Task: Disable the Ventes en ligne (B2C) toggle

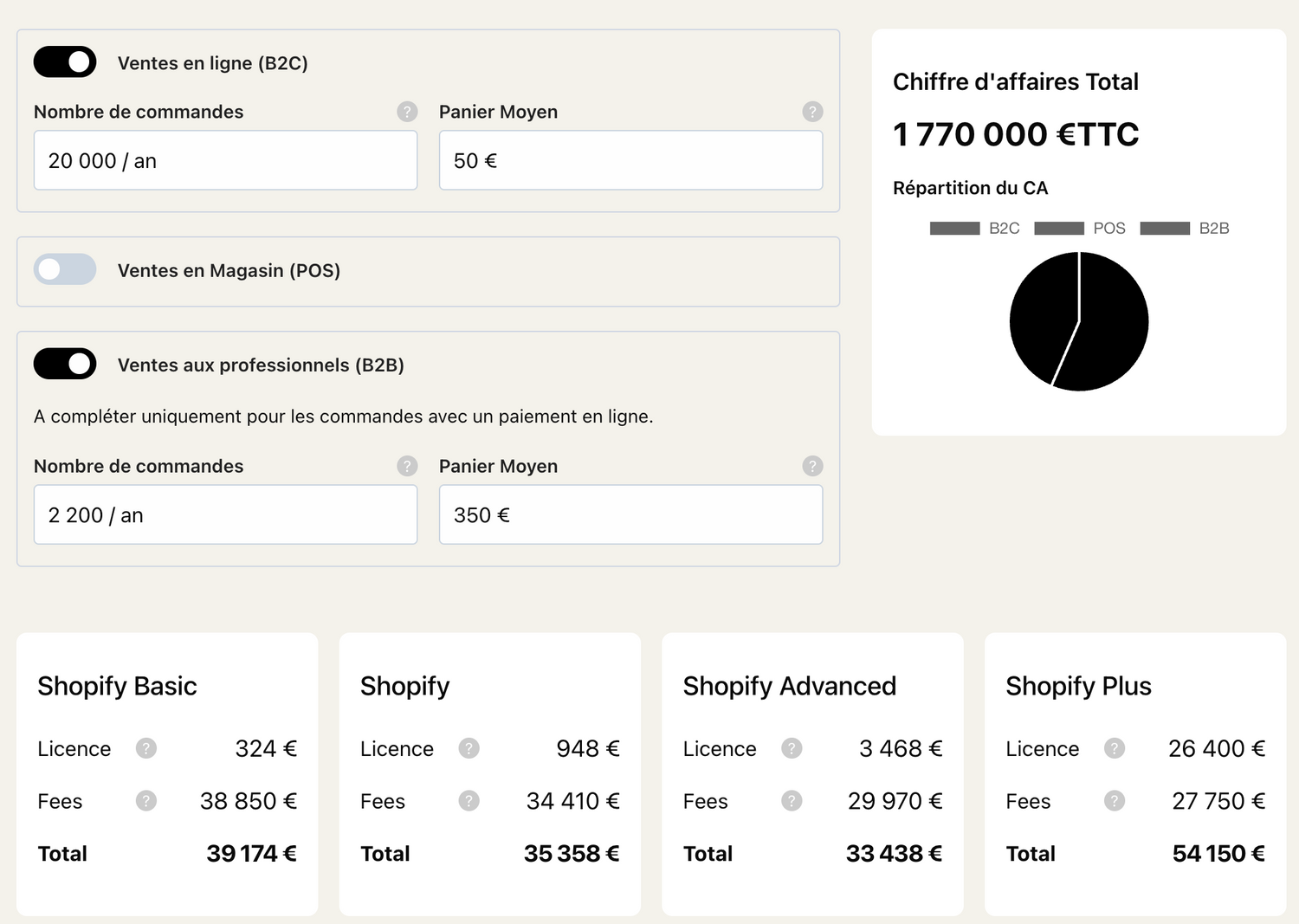Action: pyautogui.click(x=65, y=61)
